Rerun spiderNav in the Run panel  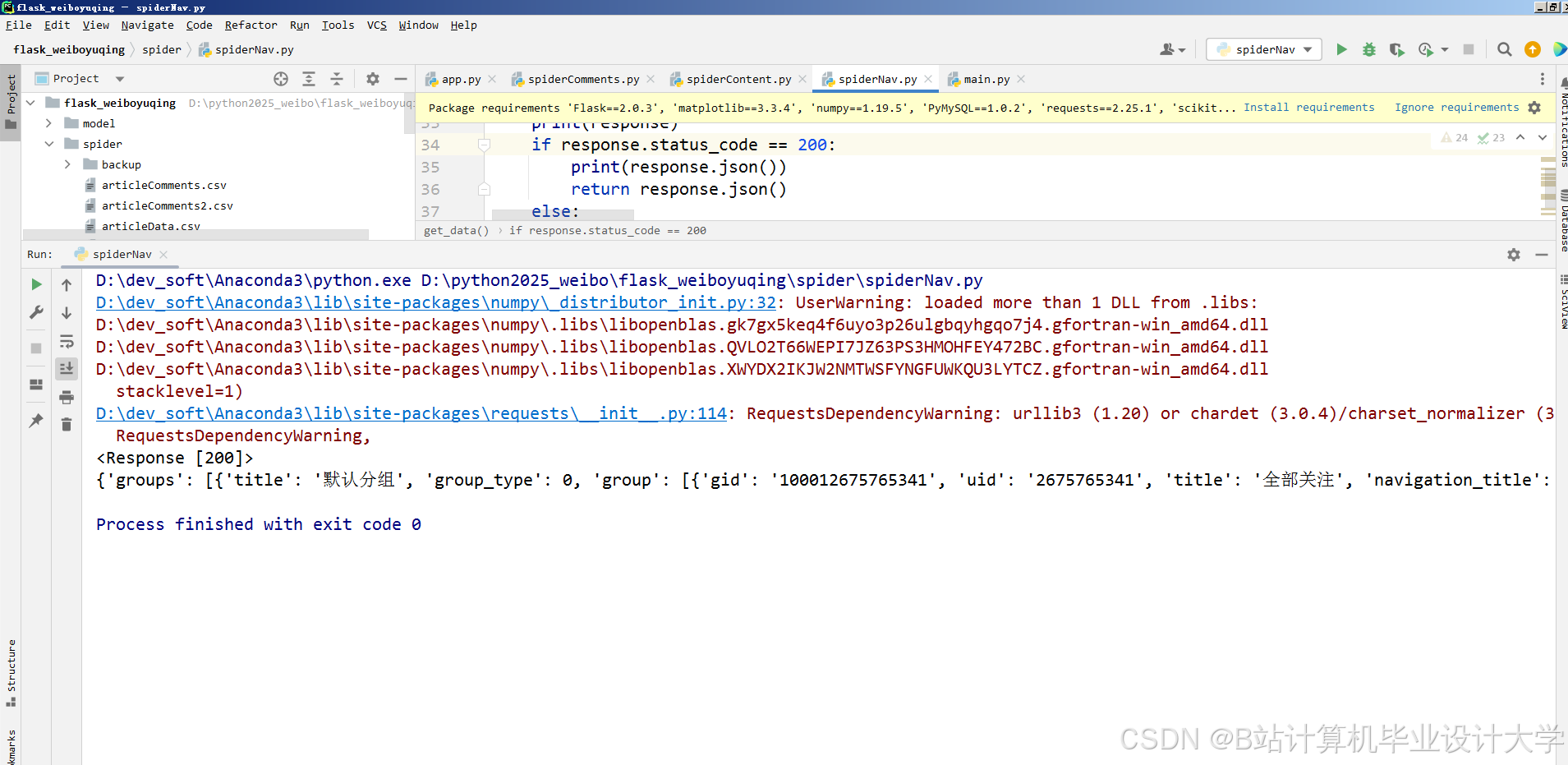coord(35,284)
